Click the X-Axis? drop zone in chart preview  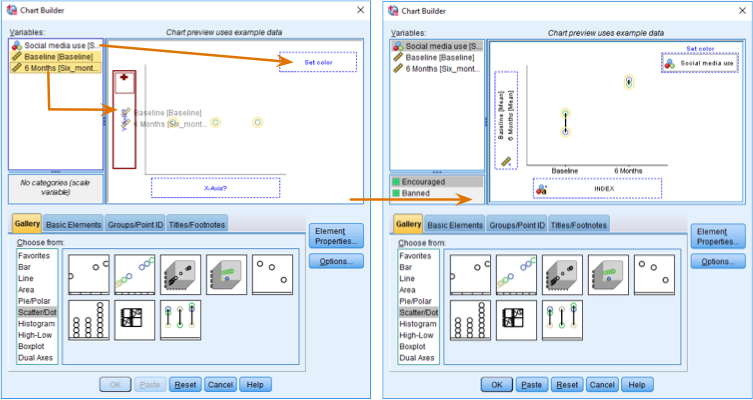216,187
